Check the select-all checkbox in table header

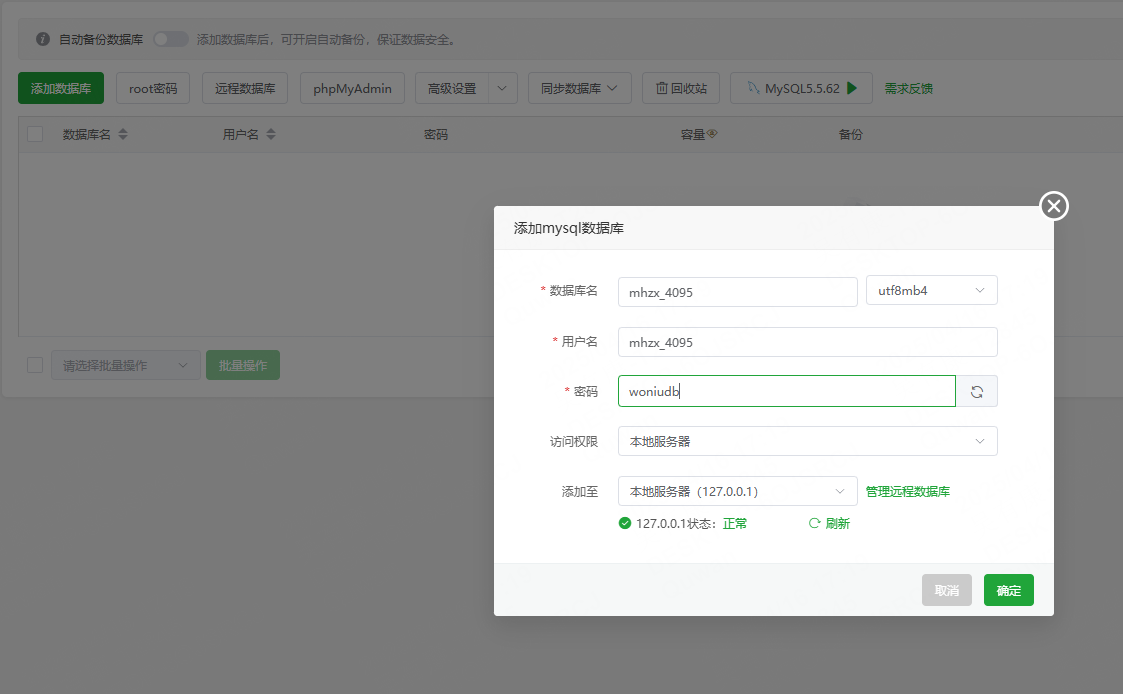pos(35,133)
